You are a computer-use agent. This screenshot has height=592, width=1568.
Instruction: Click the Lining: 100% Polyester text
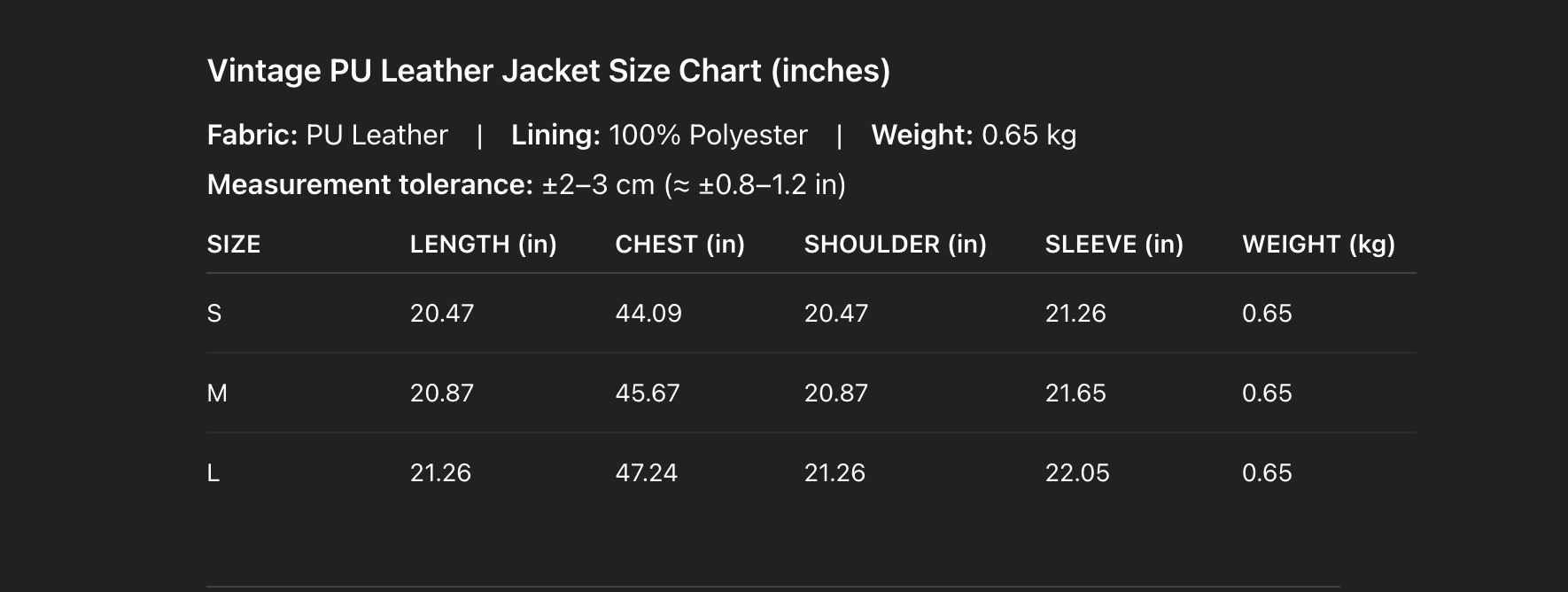659,135
